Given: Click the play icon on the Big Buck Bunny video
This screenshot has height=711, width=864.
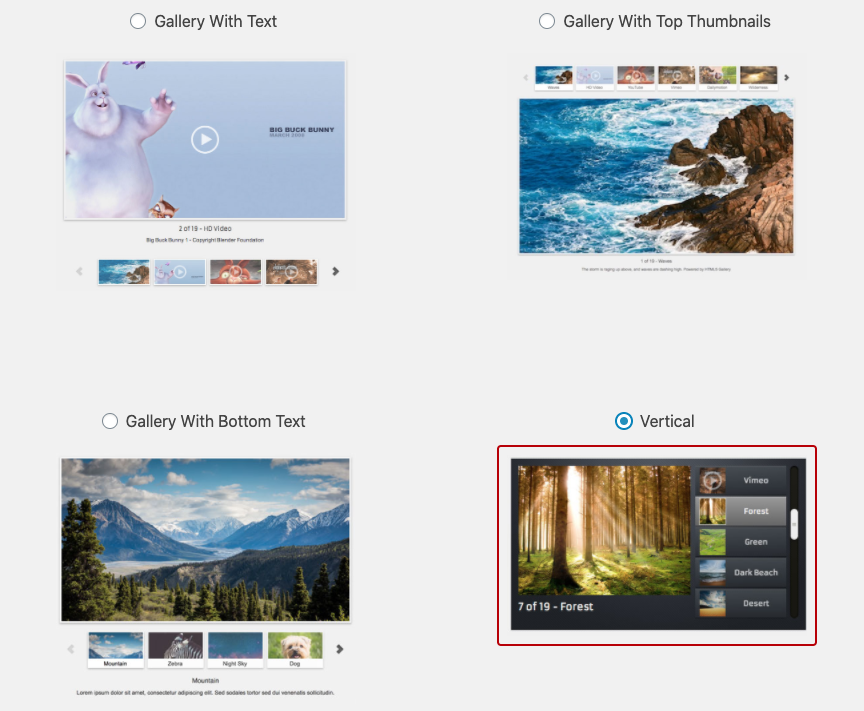Looking at the screenshot, I should tap(204, 139).
